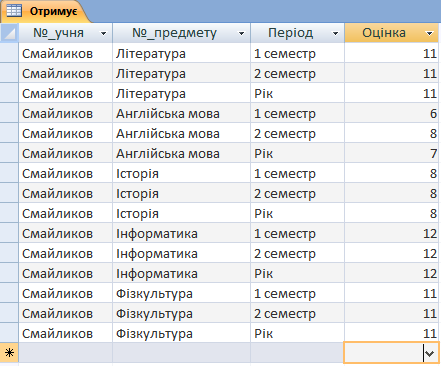Select the №_предмету column header
441x366 pixels.
tap(182, 33)
